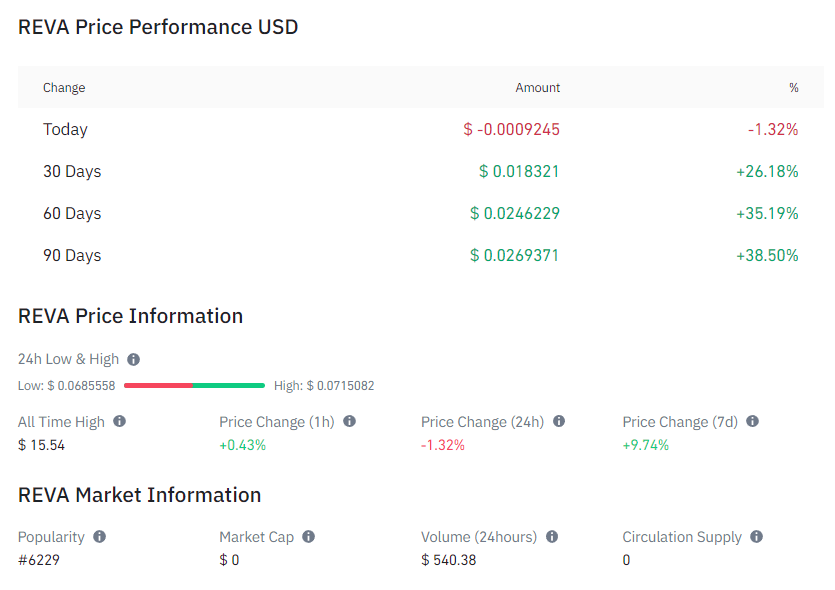Click the REVA Price Information heading
The width and height of the screenshot is (835, 590).
130,316
